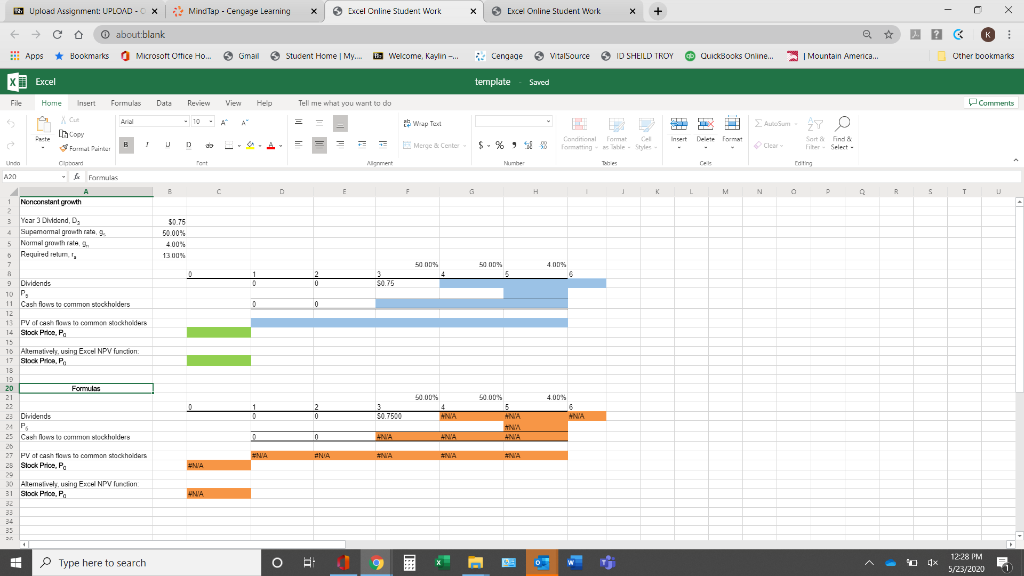The height and width of the screenshot is (576, 1024).
Task: Switch to the Review ribbon tab
Action: point(199,103)
